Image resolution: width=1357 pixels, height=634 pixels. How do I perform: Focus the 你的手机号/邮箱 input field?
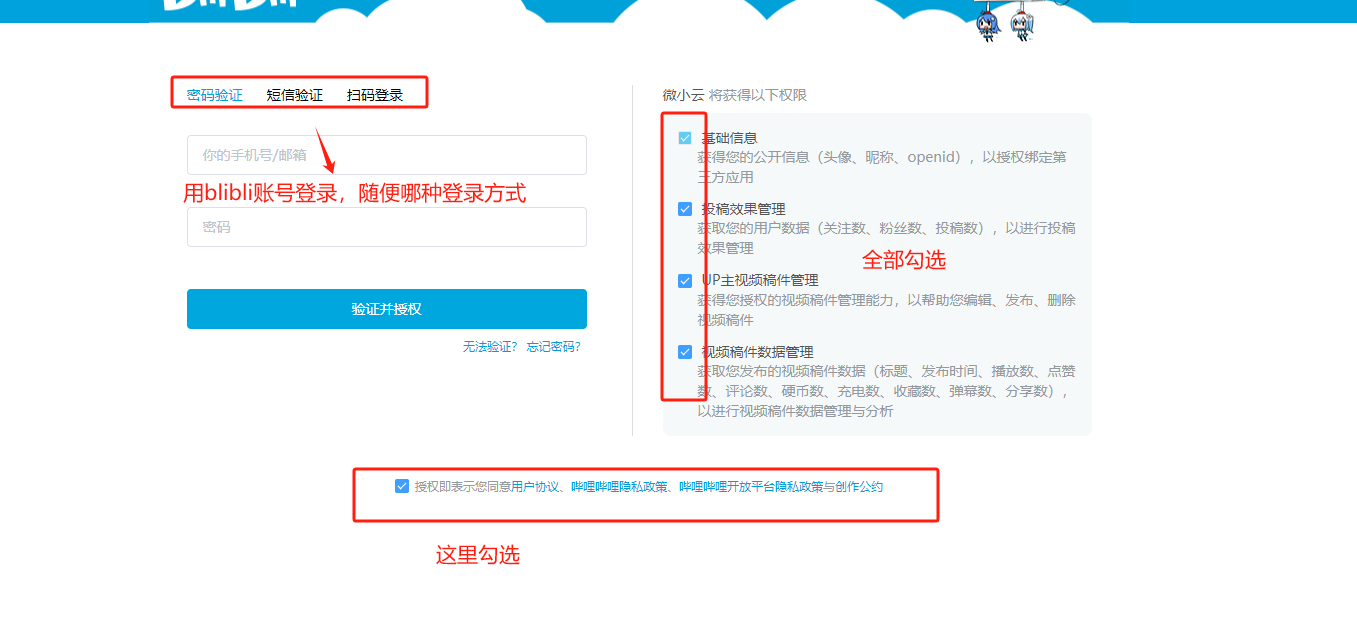pos(387,155)
